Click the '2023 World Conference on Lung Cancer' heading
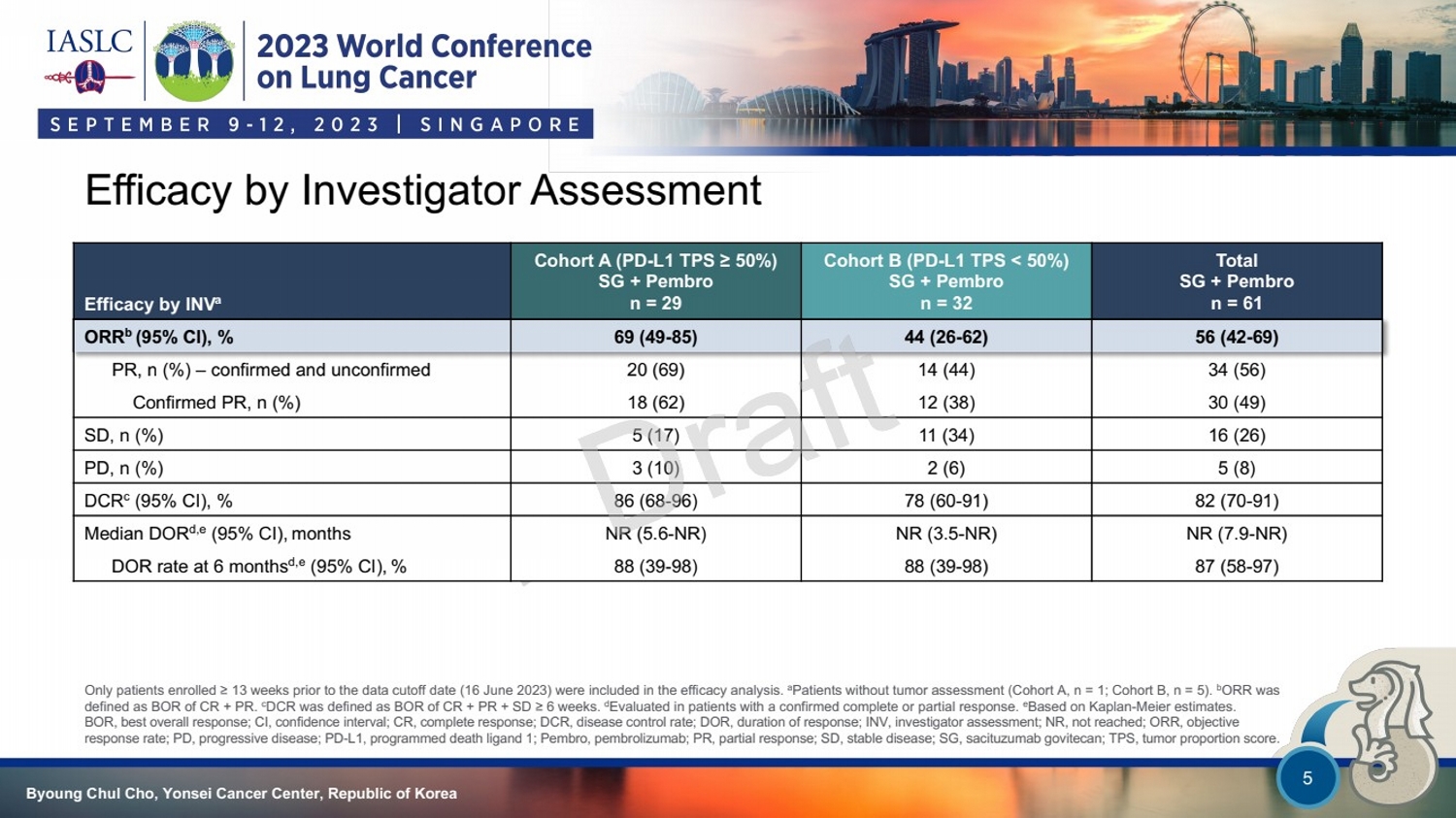The height and width of the screenshot is (818, 1456). point(423,61)
